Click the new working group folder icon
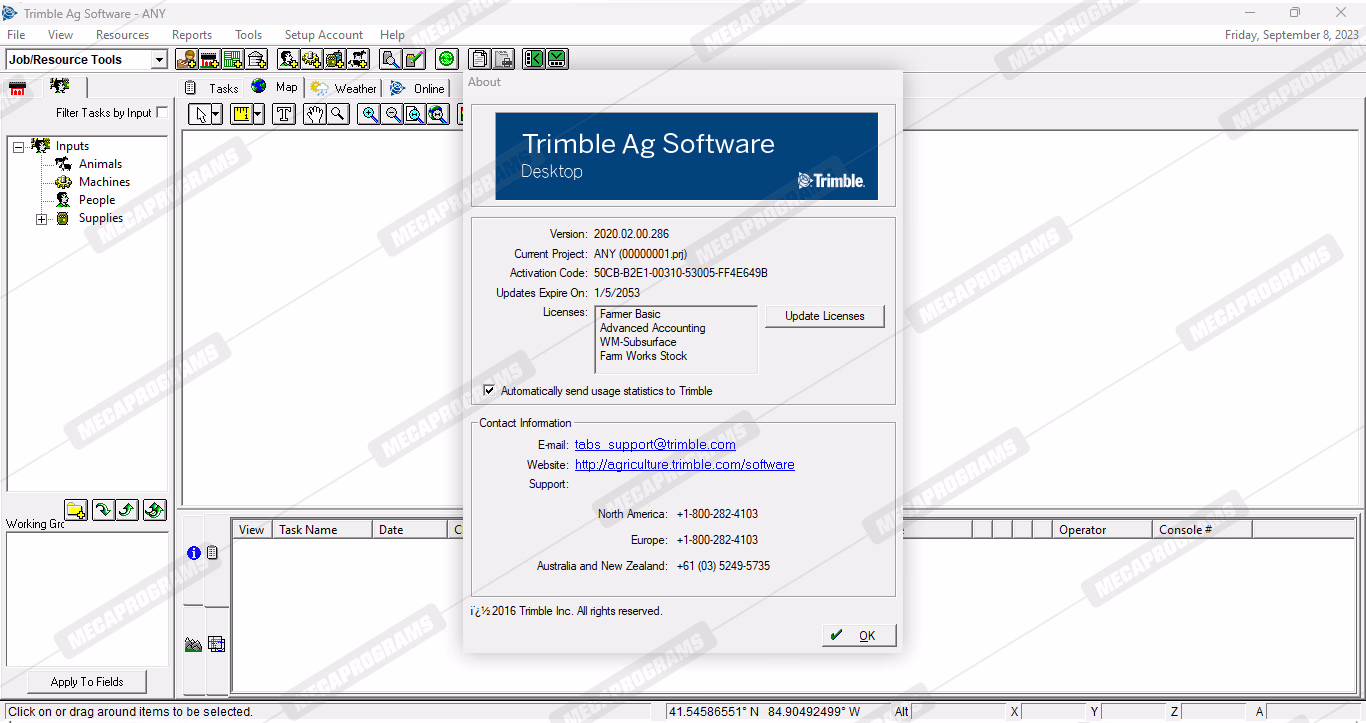This screenshot has width=1366, height=723. (x=77, y=510)
